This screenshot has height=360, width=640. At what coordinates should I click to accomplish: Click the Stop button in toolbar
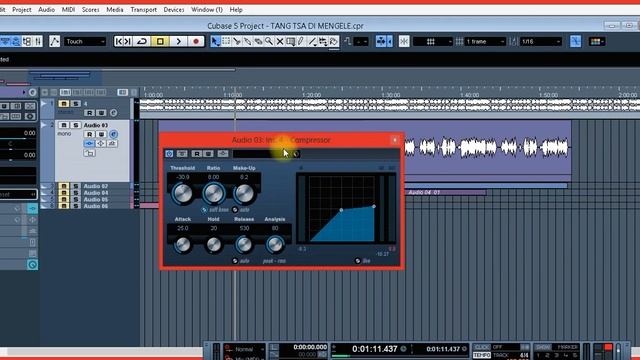click(160, 41)
